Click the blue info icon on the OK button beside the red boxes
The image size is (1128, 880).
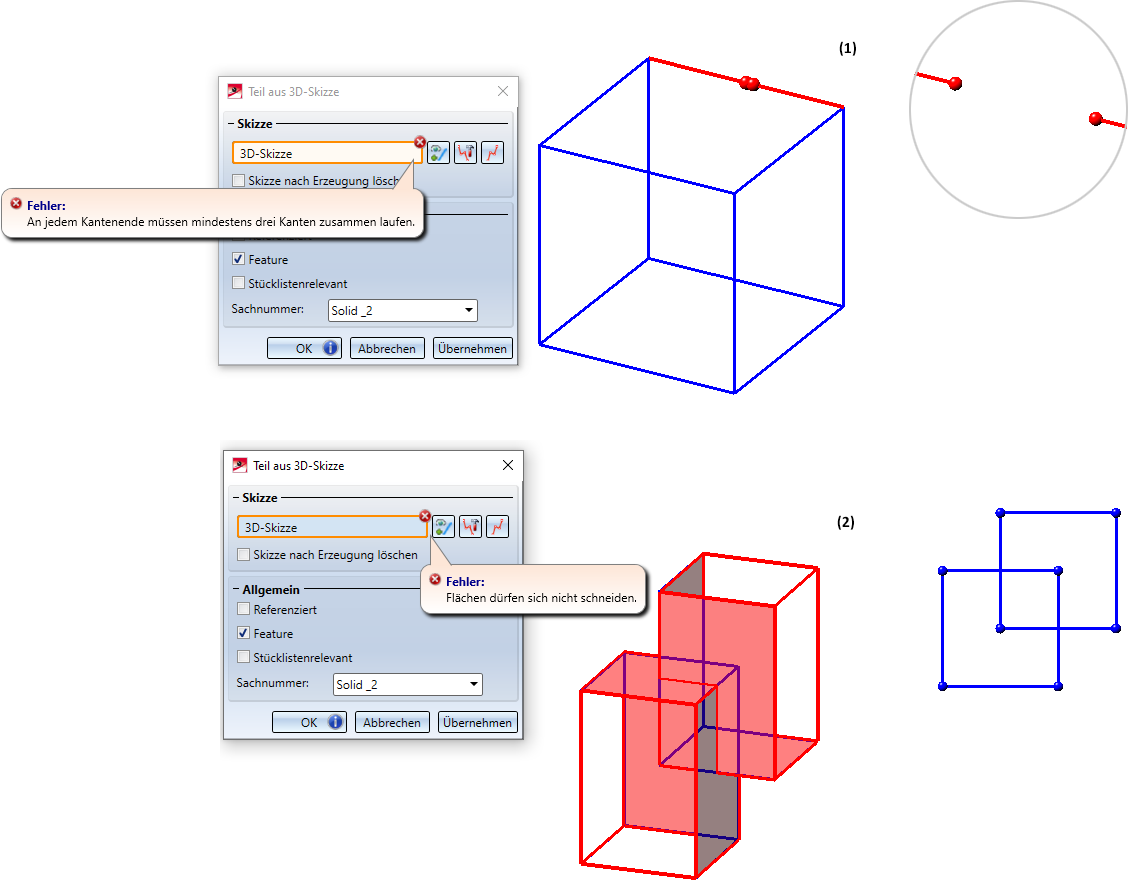tap(335, 722)
